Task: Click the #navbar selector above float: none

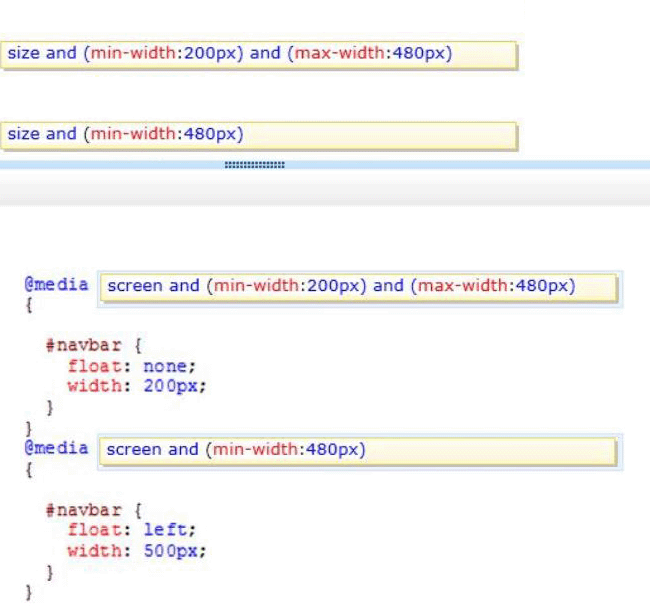Action: coord(80,345)
